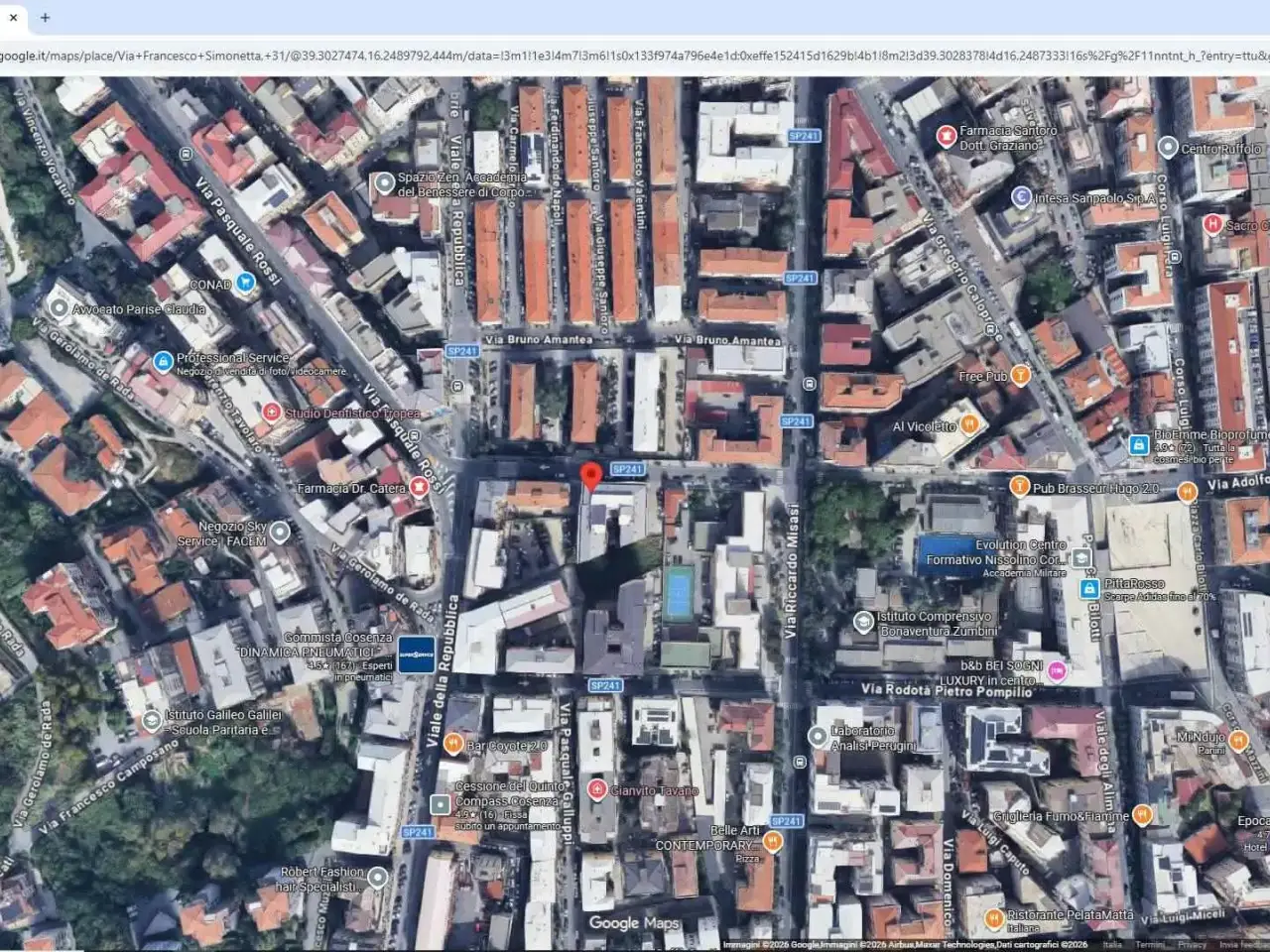This screenshot has width=1270, height=952.
Task: Open the BioEmme Bioprofumeria shop marker
Action: (x=1138, y=445)
